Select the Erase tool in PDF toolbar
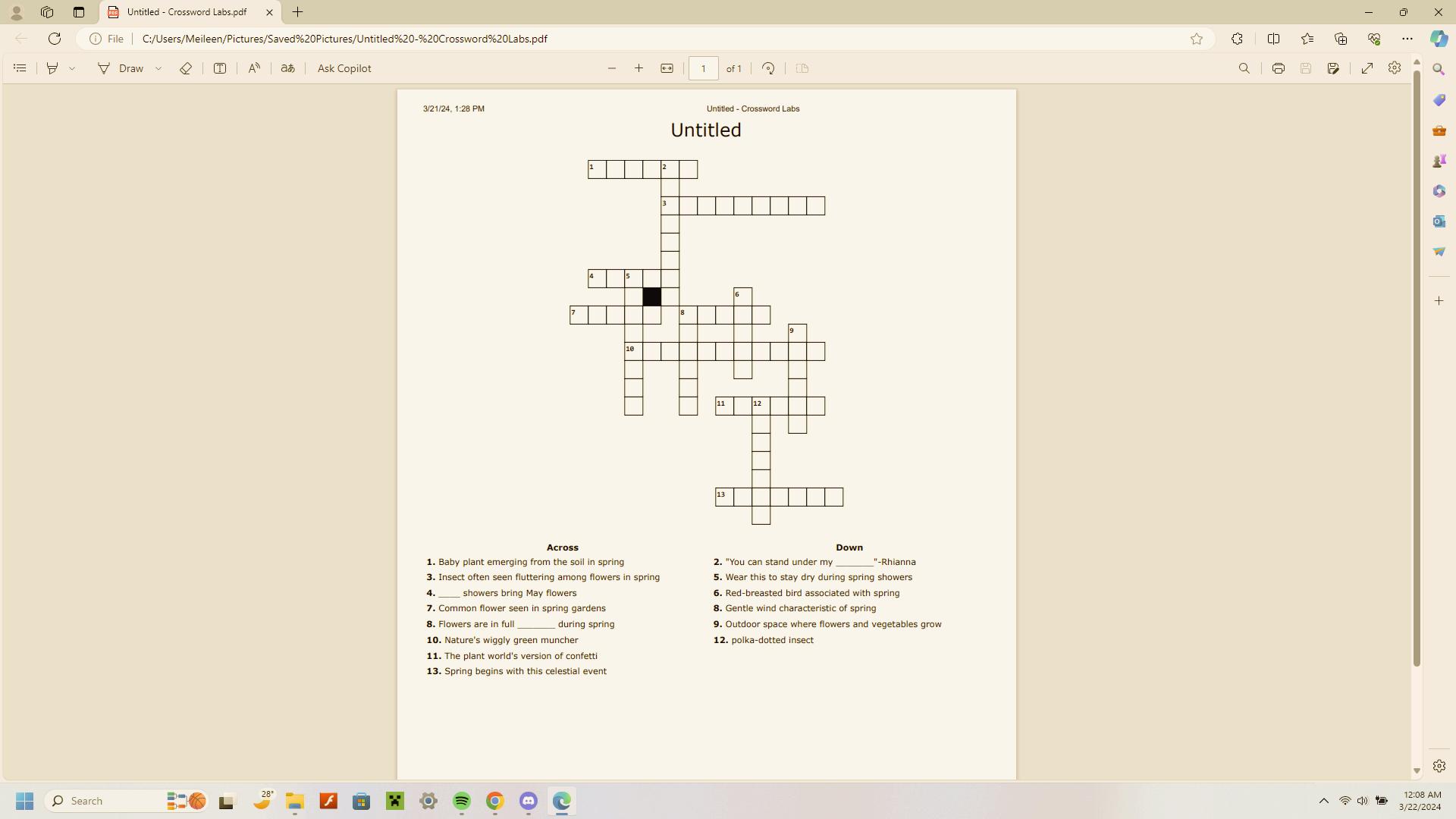1456x819 pixels. tap(186, 68)
